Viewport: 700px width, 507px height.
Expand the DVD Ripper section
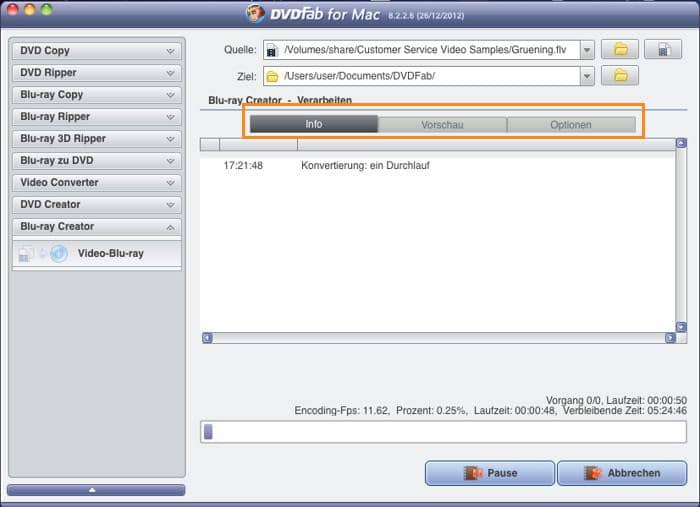(97, 73)
